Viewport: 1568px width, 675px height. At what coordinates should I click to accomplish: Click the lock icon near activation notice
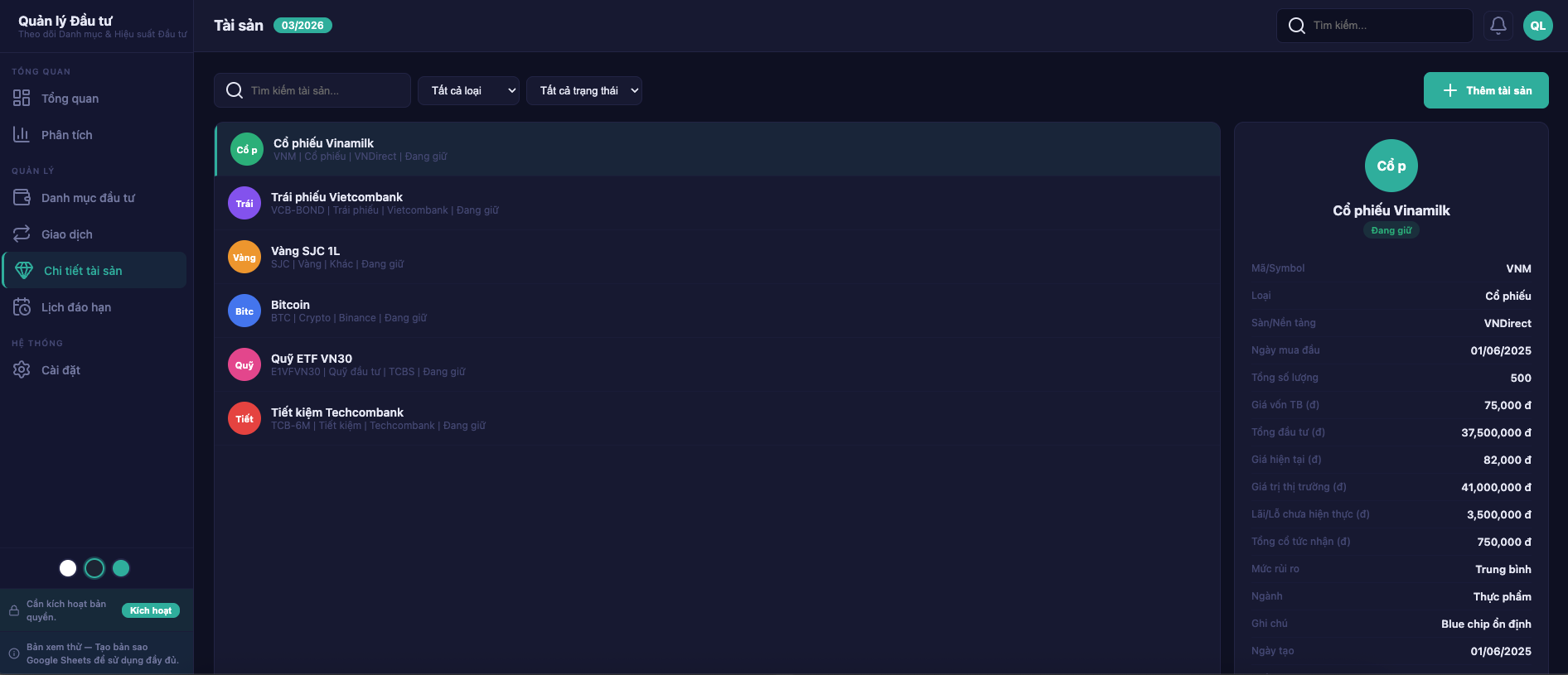coord(14,610)
